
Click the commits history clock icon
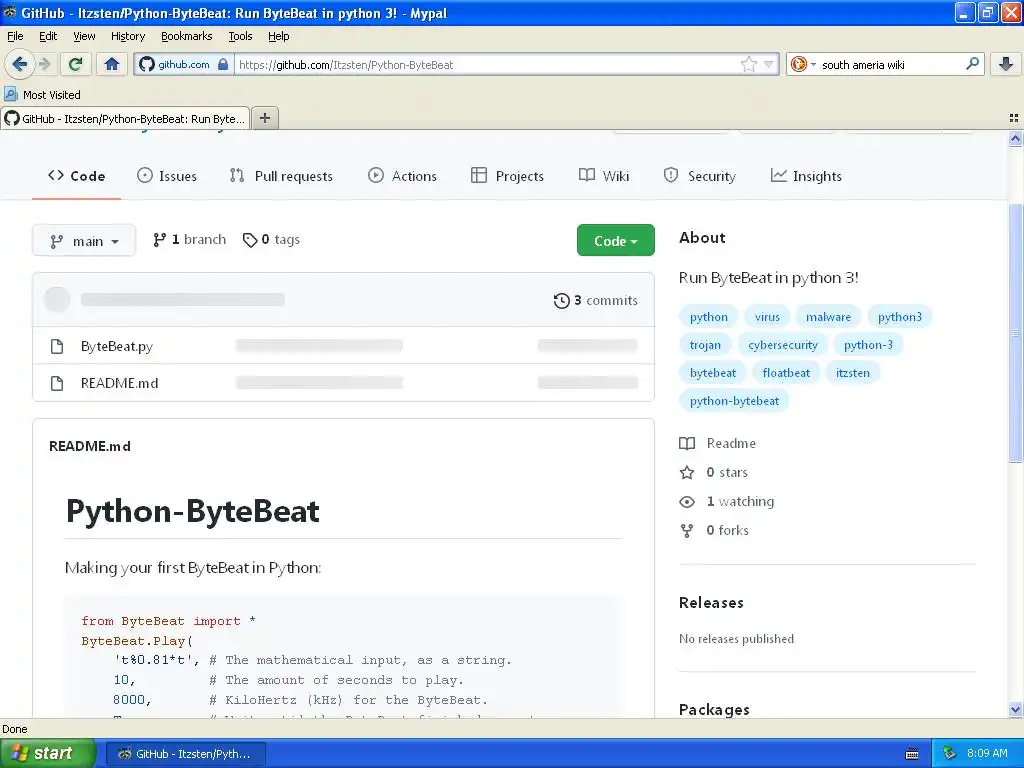[561, 300]
